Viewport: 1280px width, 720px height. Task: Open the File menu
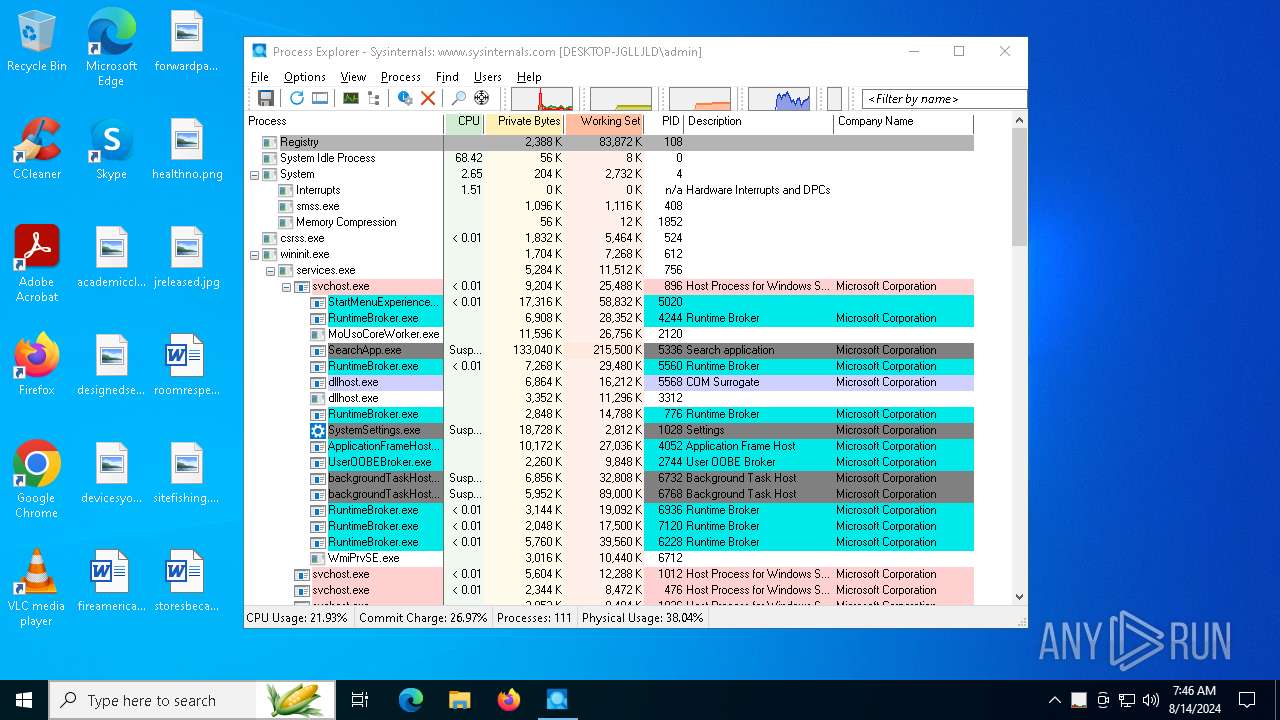click(x=260, y=77)
